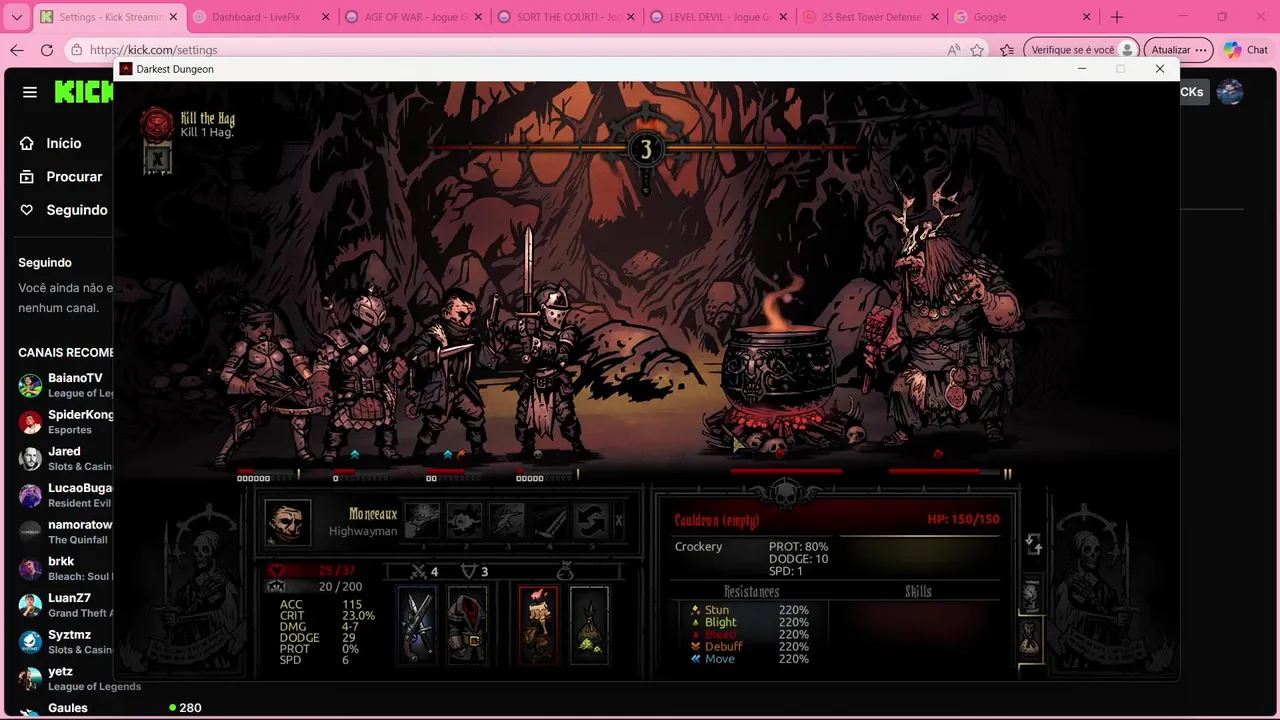The width and height of the screenshot is (1280, 720).
Task: Switch to Google browser tab
Action: [x=1022, y=17]
